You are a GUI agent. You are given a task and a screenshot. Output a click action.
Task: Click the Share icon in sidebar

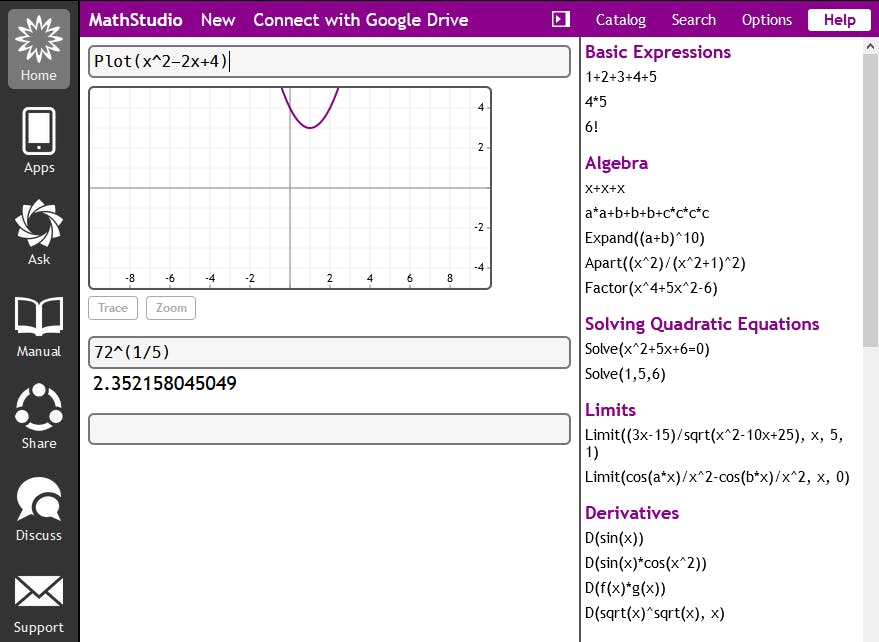[x=39, y=416]
